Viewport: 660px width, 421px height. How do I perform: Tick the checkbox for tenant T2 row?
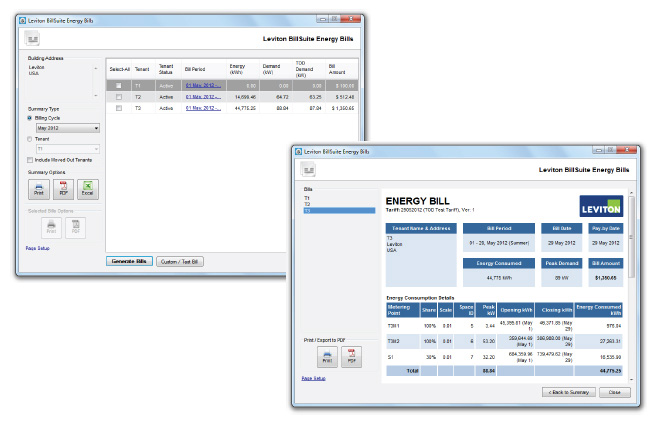(x=119, y=97)
